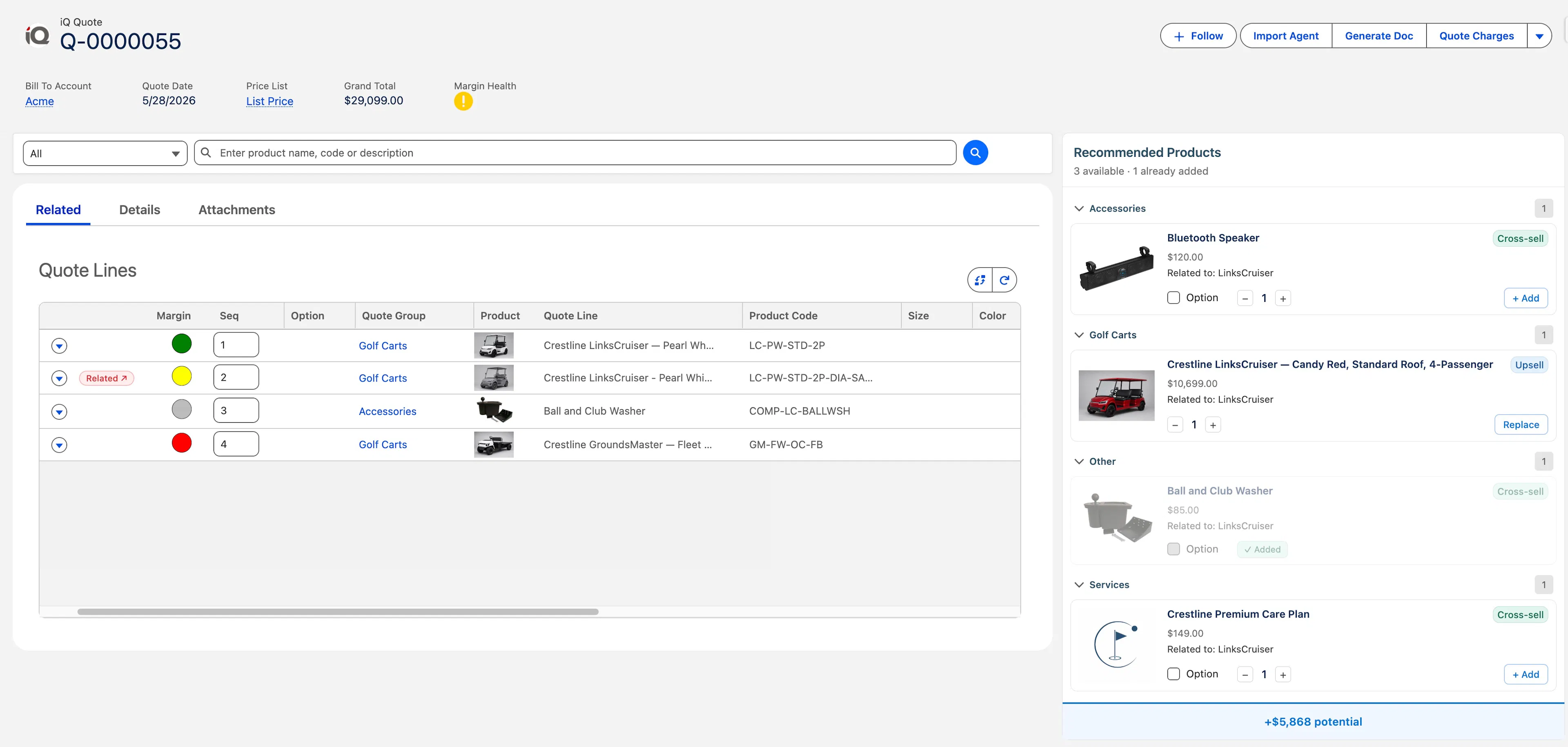Screen dimensions: 1568x747
Task: Click the gray cart thumbnail in row 2
Action: coord(494,378)
